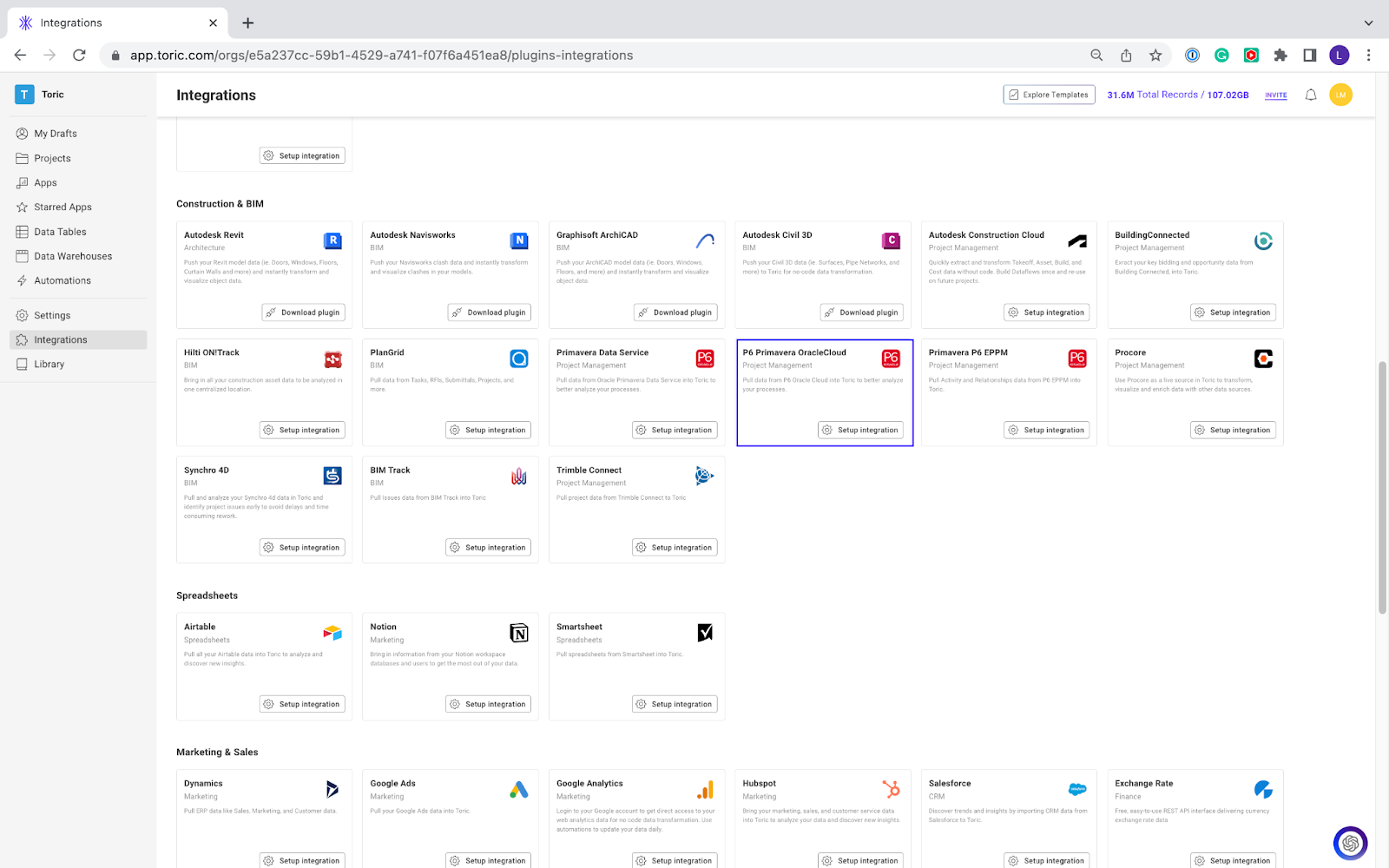Click the tab search chevron
Viewport: 1389px width, 868px height.
point(1368,23)
